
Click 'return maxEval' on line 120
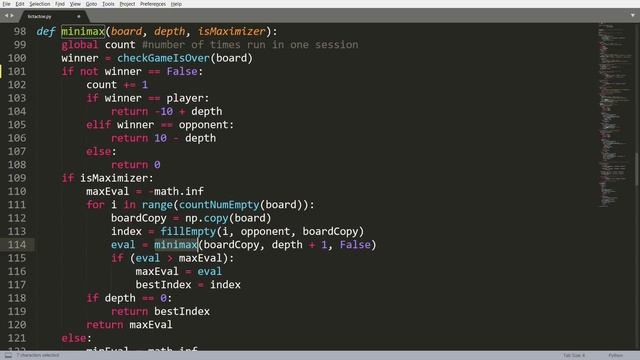tap(129, 325)
